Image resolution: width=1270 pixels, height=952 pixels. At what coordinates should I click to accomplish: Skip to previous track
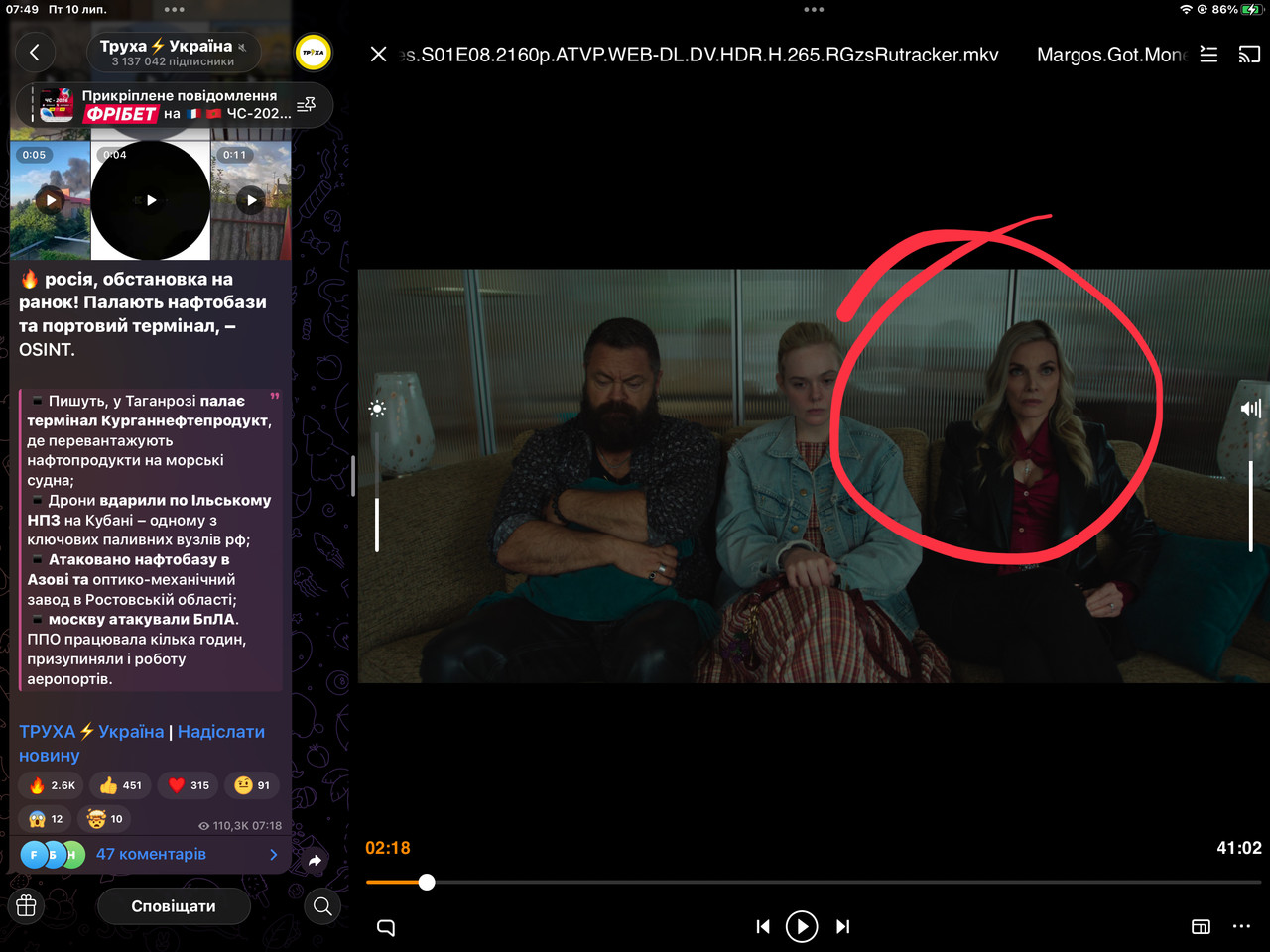coord(763,926)
